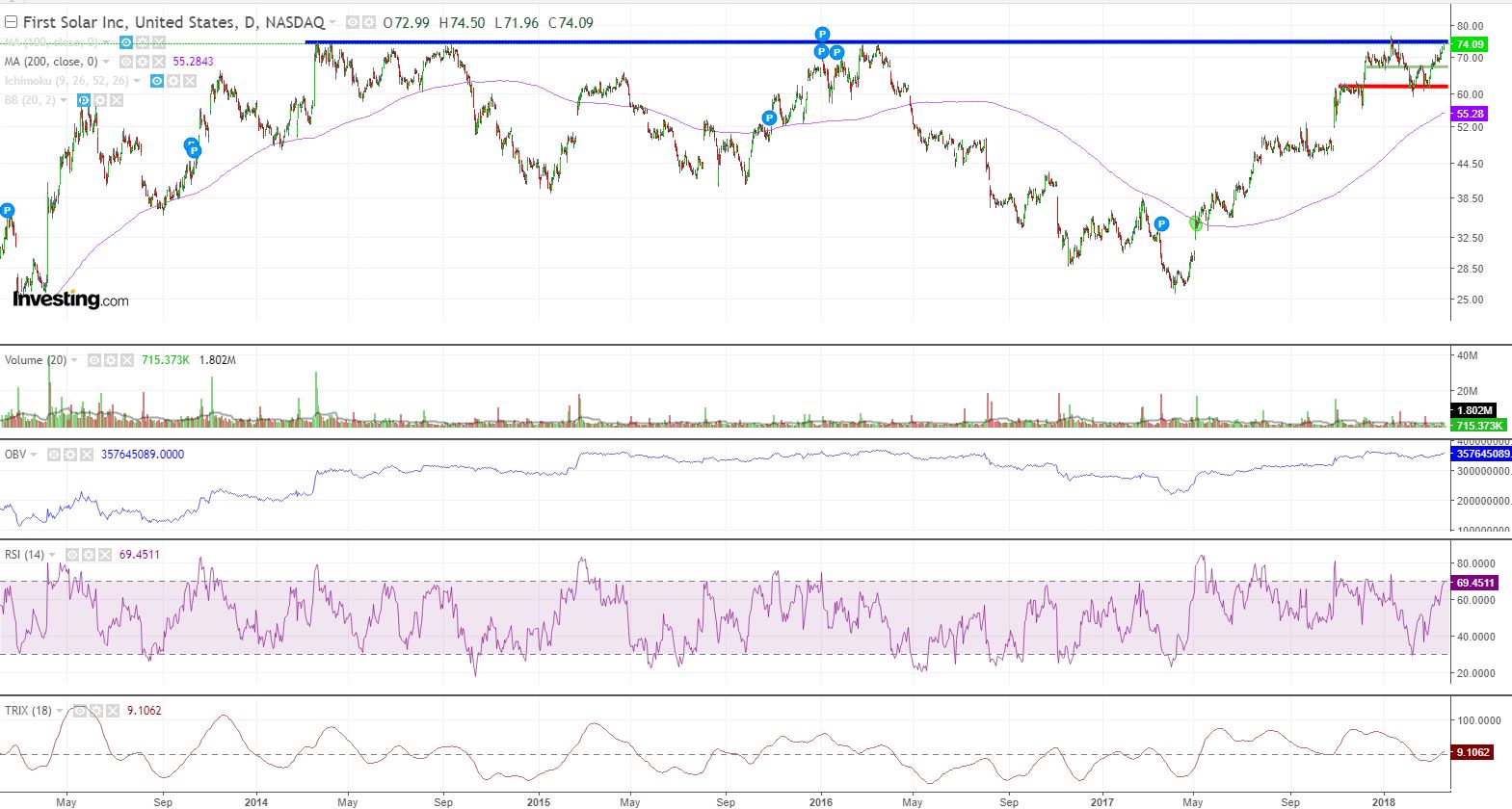Remove the RSI (14) indicator

click(x=105, y=555)
